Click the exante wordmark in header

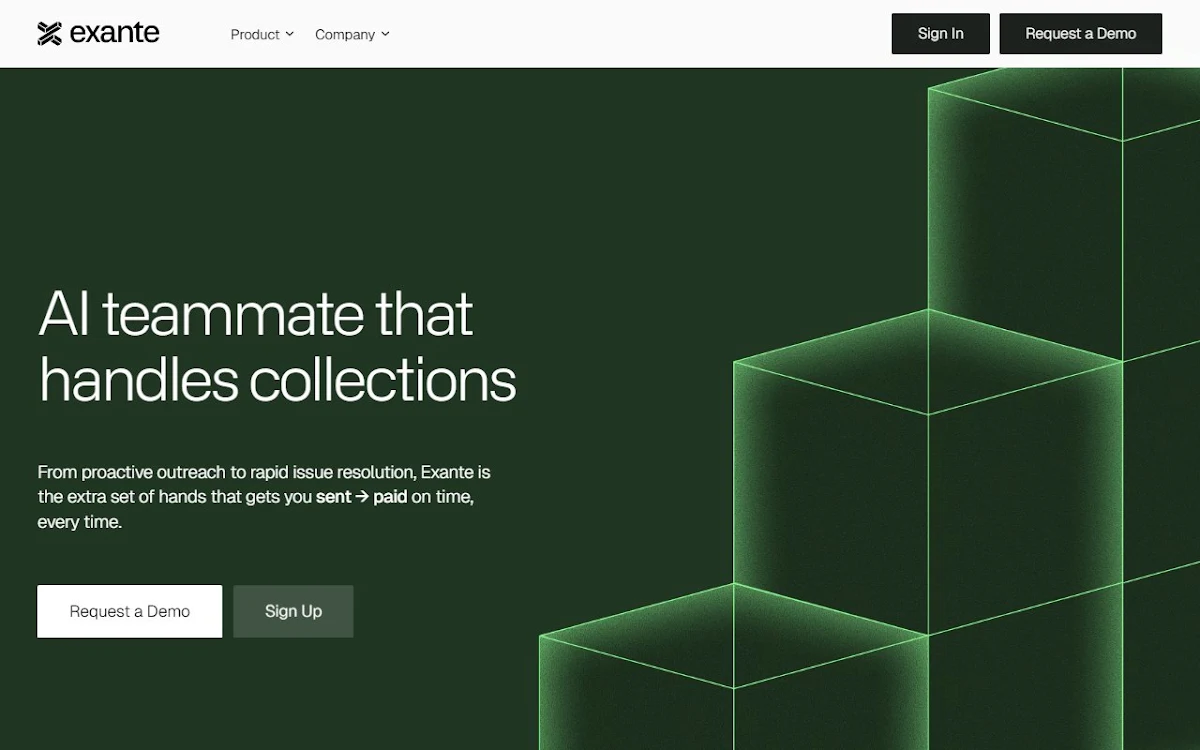114,33
